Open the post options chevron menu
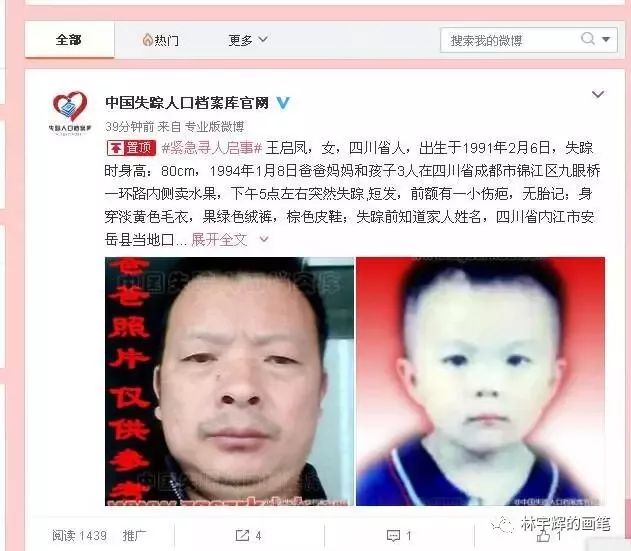Viewport: 631px width, 551px height. click(x=598, y=94)
